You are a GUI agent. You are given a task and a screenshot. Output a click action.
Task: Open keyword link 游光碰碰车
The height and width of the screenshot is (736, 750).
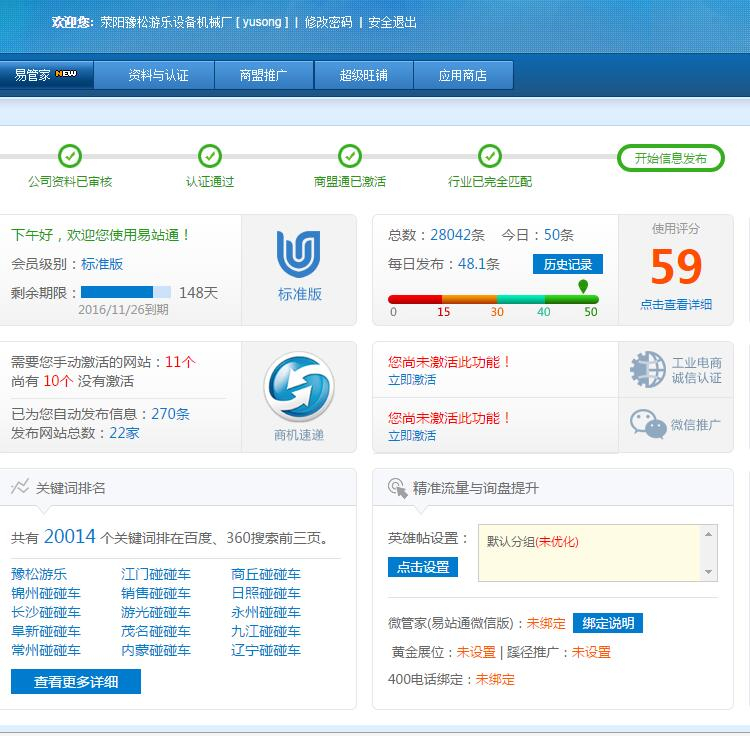(x=156, y=612)
